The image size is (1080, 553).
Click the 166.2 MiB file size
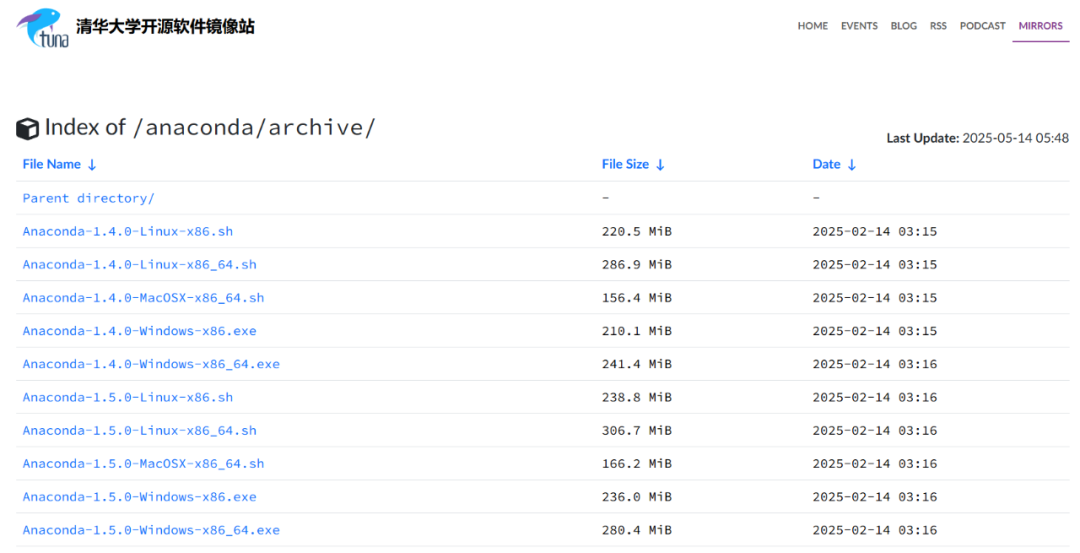point(636,463)
